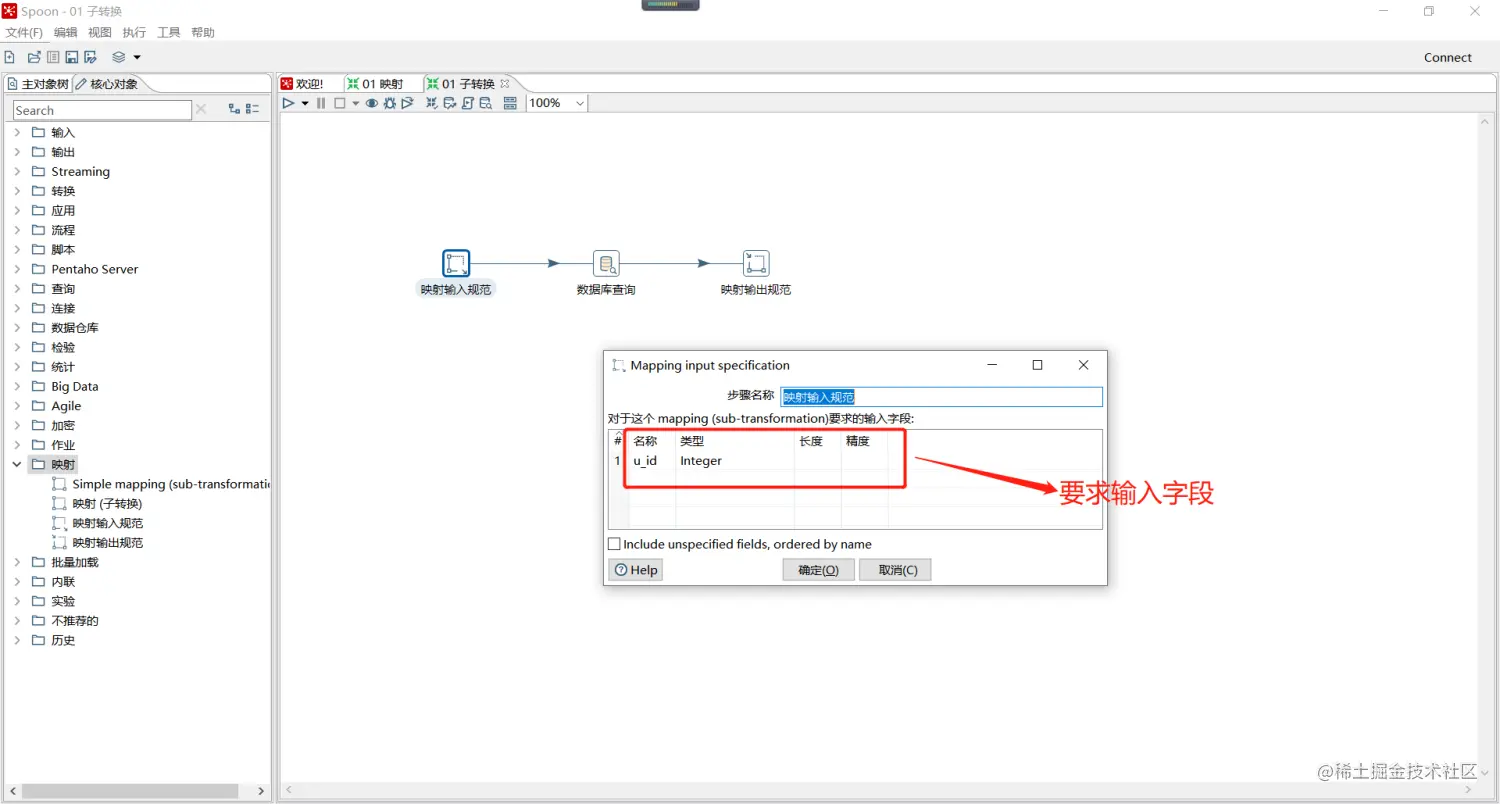Stop the transformation

[340, 103]
